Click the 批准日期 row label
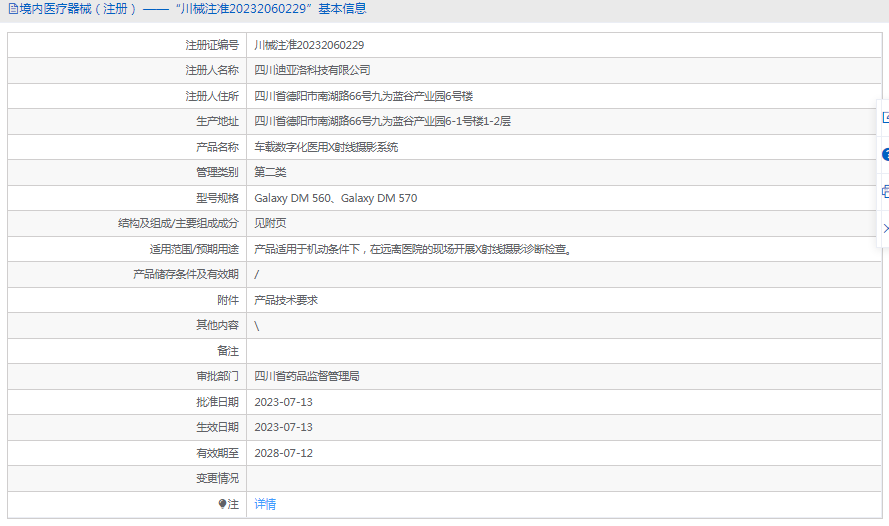The height and width of the screenshot is (526, 889). (x=218, y=402)
